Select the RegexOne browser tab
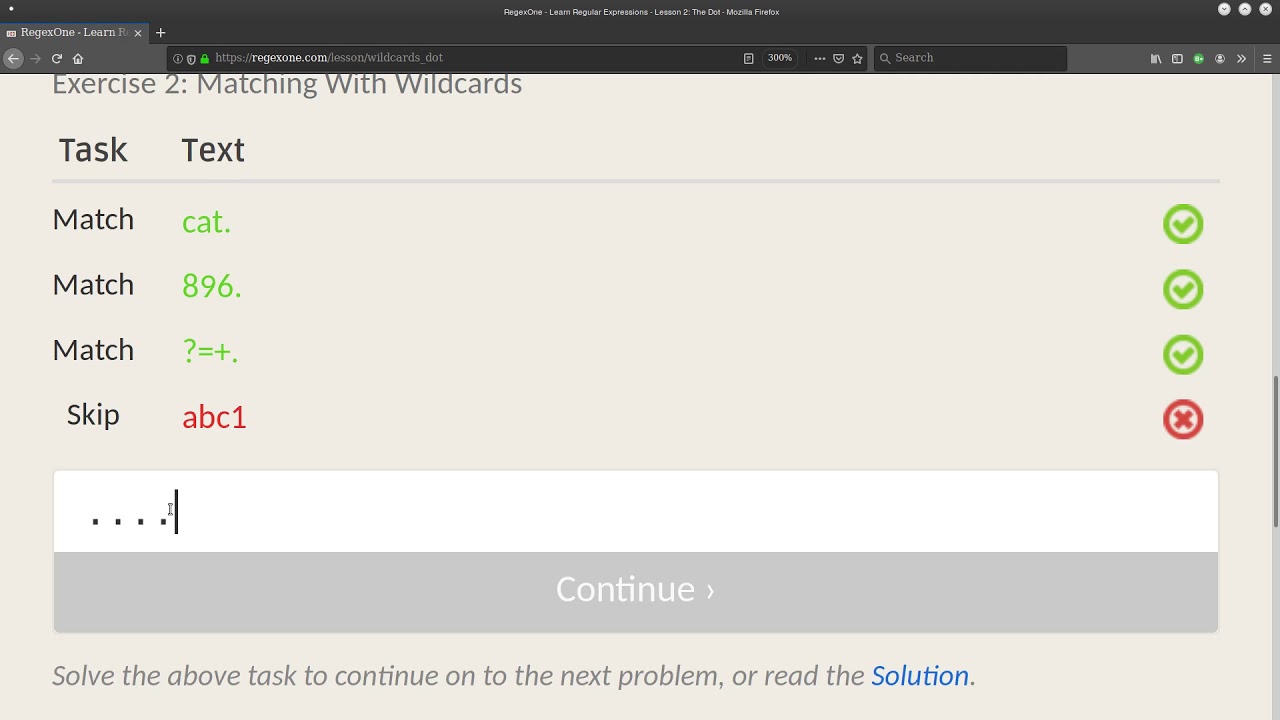 (x=70, y=33)
